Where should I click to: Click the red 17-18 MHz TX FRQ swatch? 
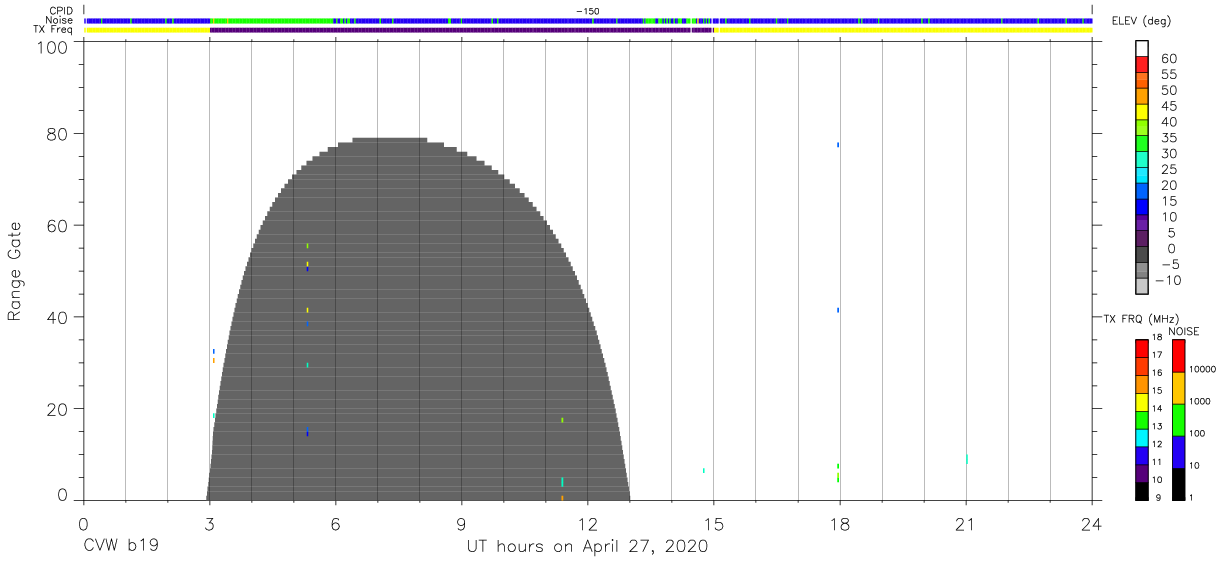click(1141, 347)
